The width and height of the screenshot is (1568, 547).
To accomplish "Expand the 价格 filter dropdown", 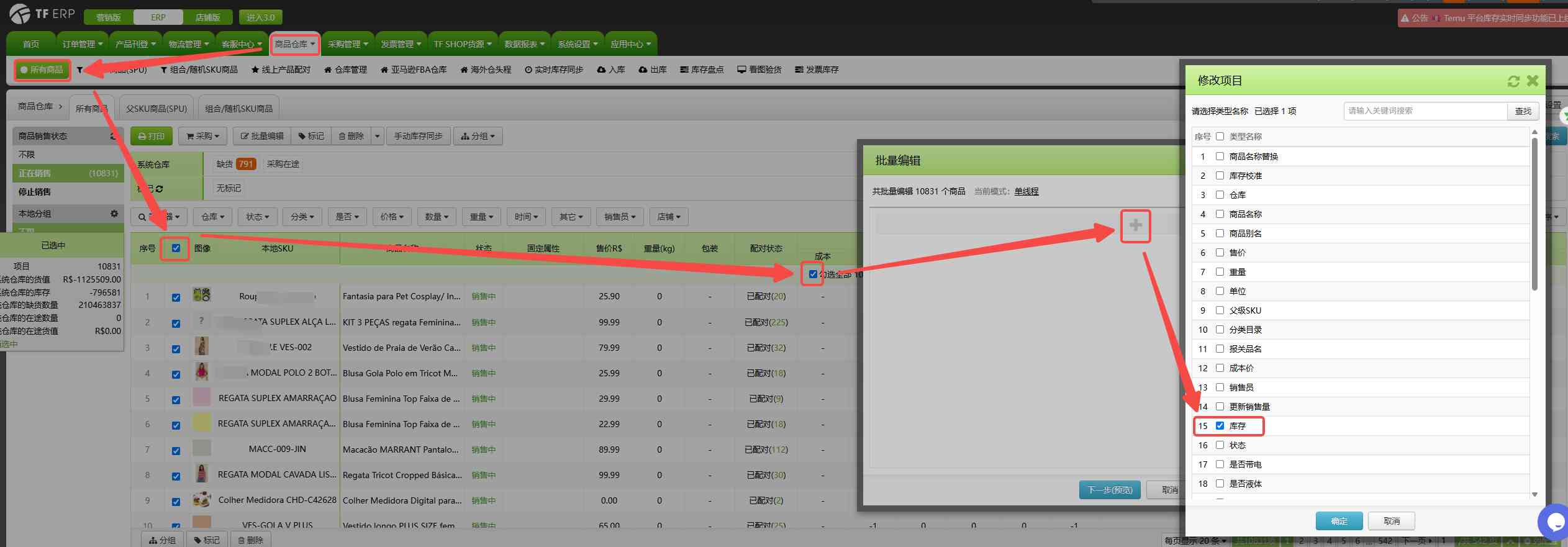I will (392, 217).
